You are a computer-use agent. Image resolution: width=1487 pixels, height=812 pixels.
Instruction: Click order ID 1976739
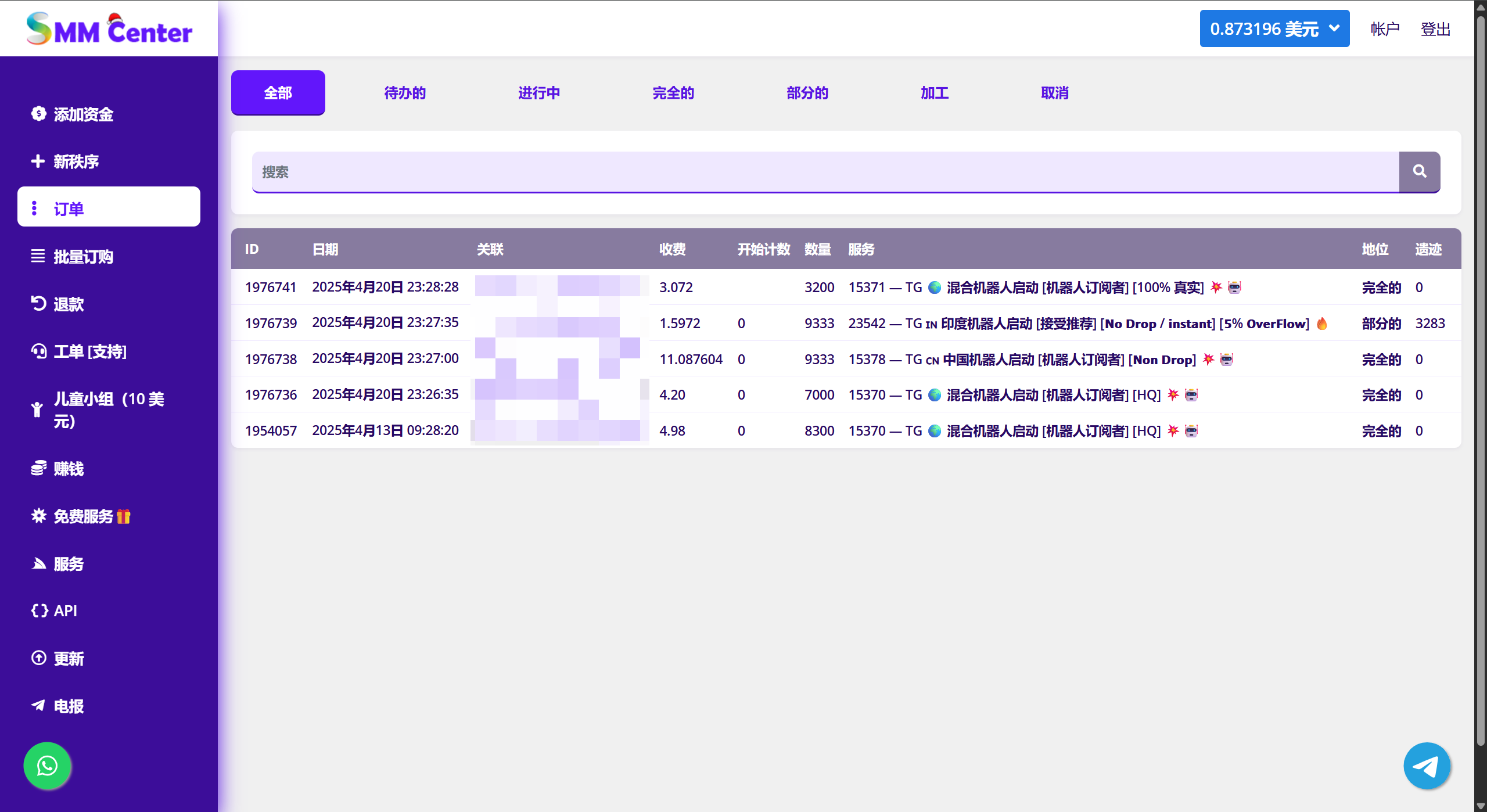coord(271,323)
